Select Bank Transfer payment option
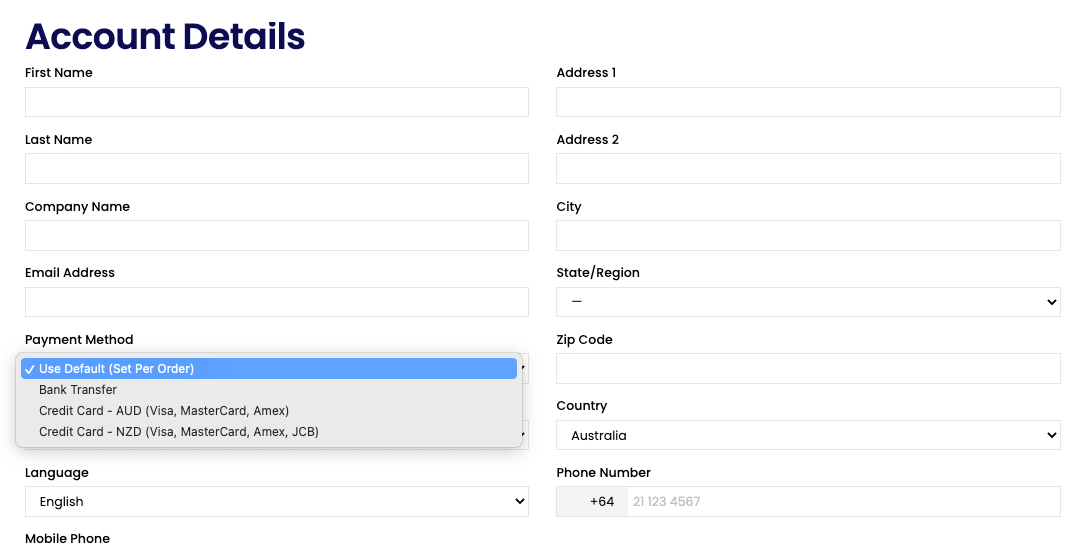This screenshot has width=1083, height=552. click(269, 390)
